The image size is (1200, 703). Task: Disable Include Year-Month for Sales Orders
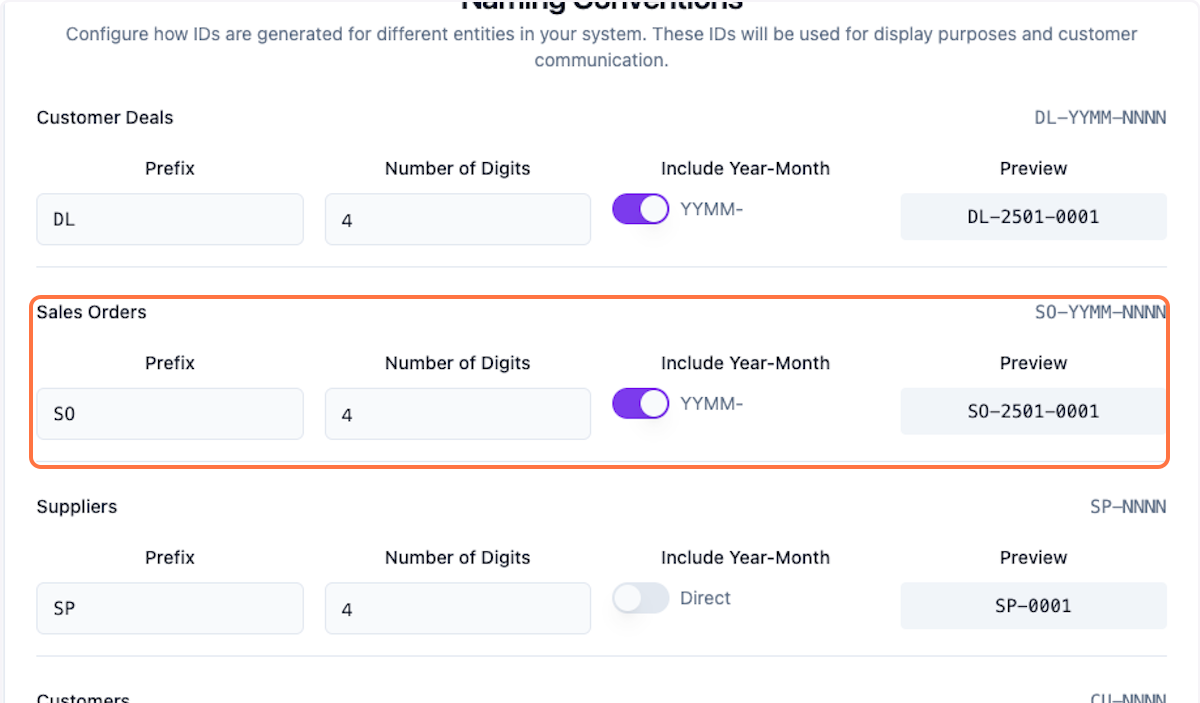[640, 403]
